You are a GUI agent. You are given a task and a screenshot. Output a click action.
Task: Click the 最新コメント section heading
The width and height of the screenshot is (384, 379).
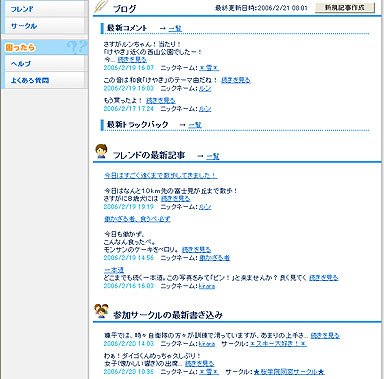click(x=127, y=28)
